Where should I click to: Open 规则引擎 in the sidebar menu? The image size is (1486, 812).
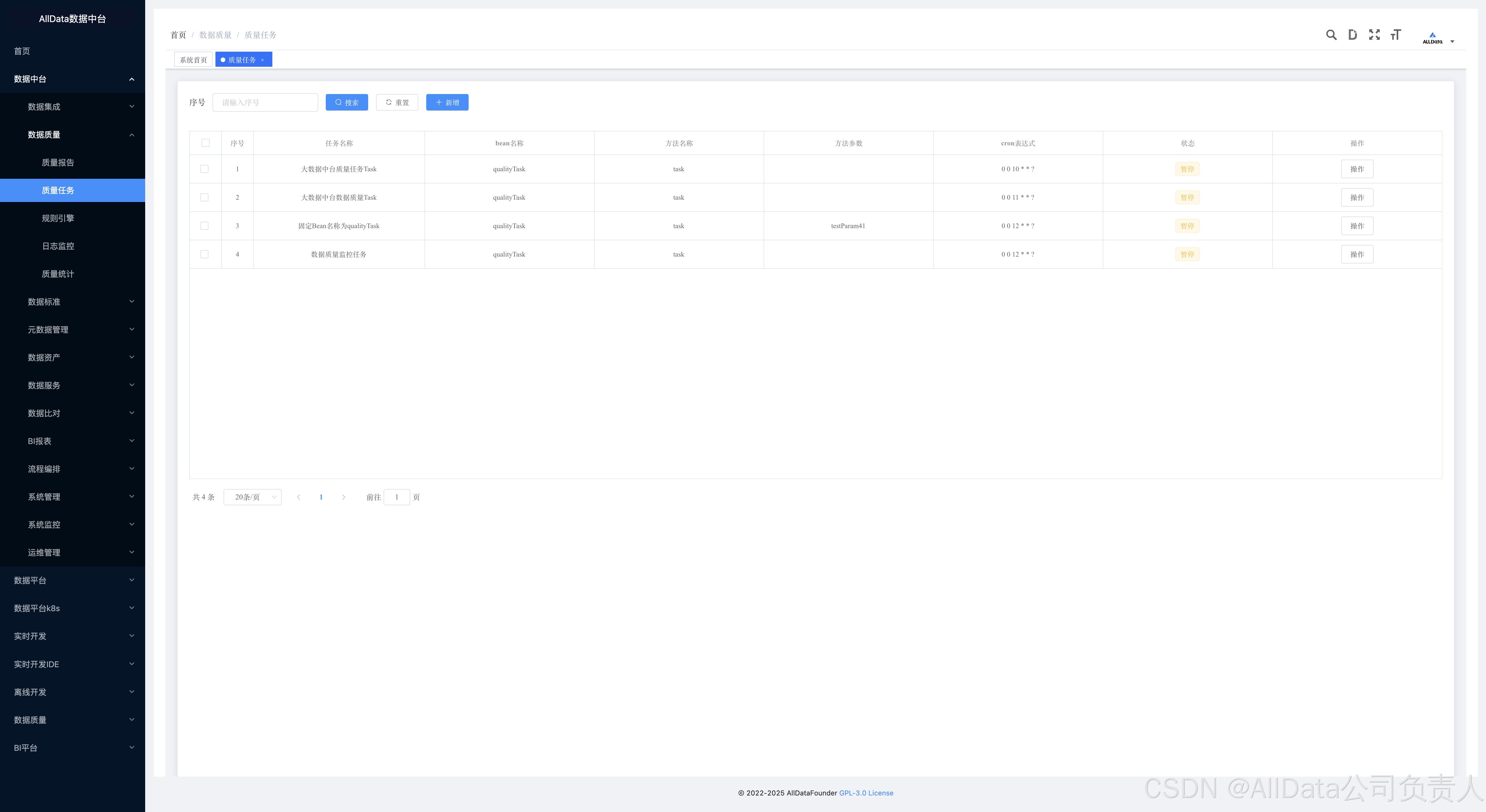58,218
